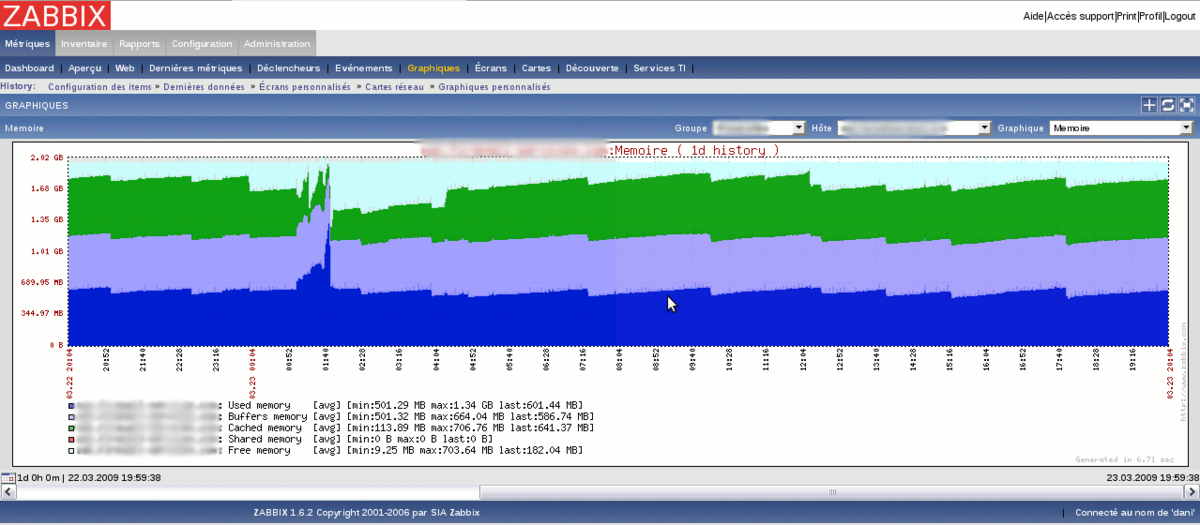Toggle fullscreen mode icon
1200x525 pixels.
click(1187, 105)
